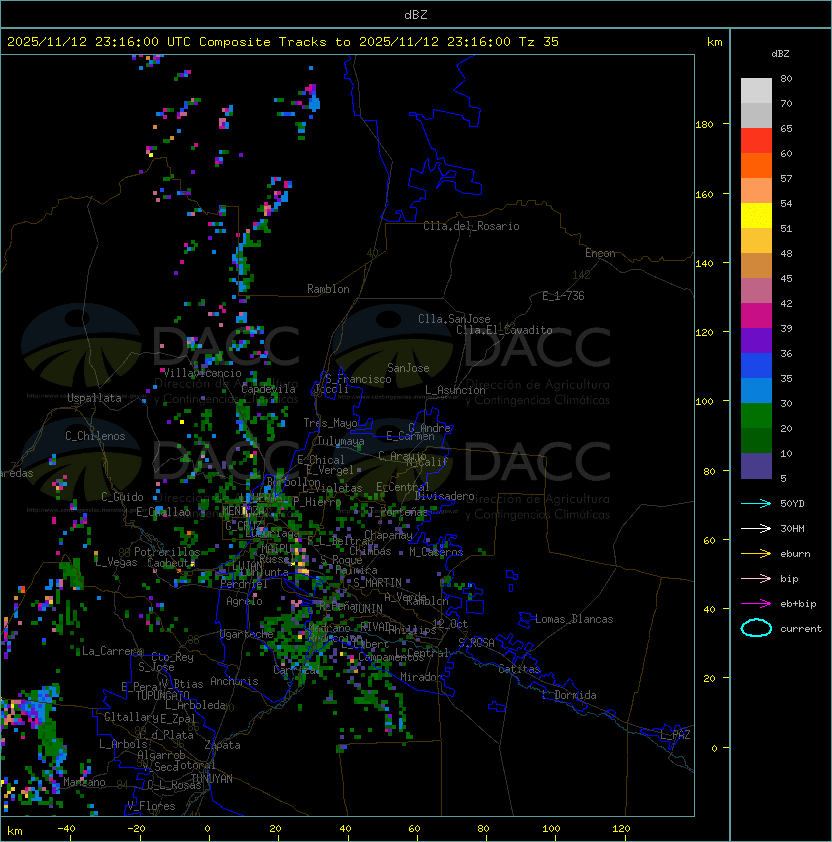Pick the bright yellow 51-54 dBZ legend swatch

756,216
